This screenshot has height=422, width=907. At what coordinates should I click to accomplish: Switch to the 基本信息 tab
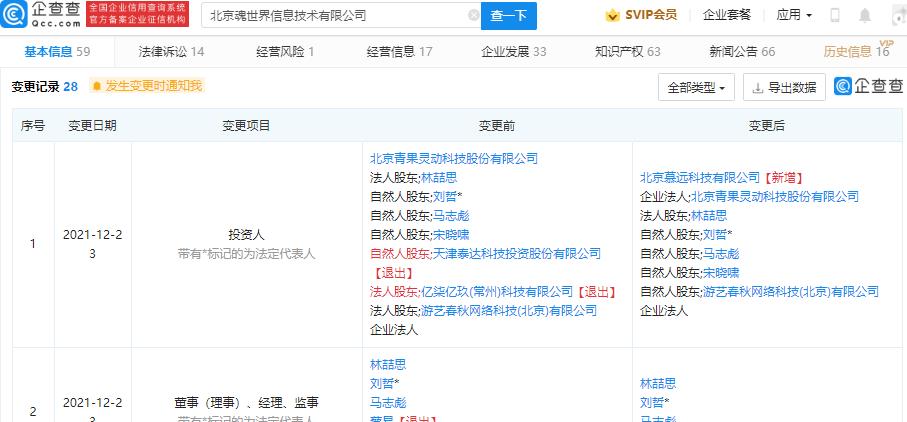(x=57, y=51)
